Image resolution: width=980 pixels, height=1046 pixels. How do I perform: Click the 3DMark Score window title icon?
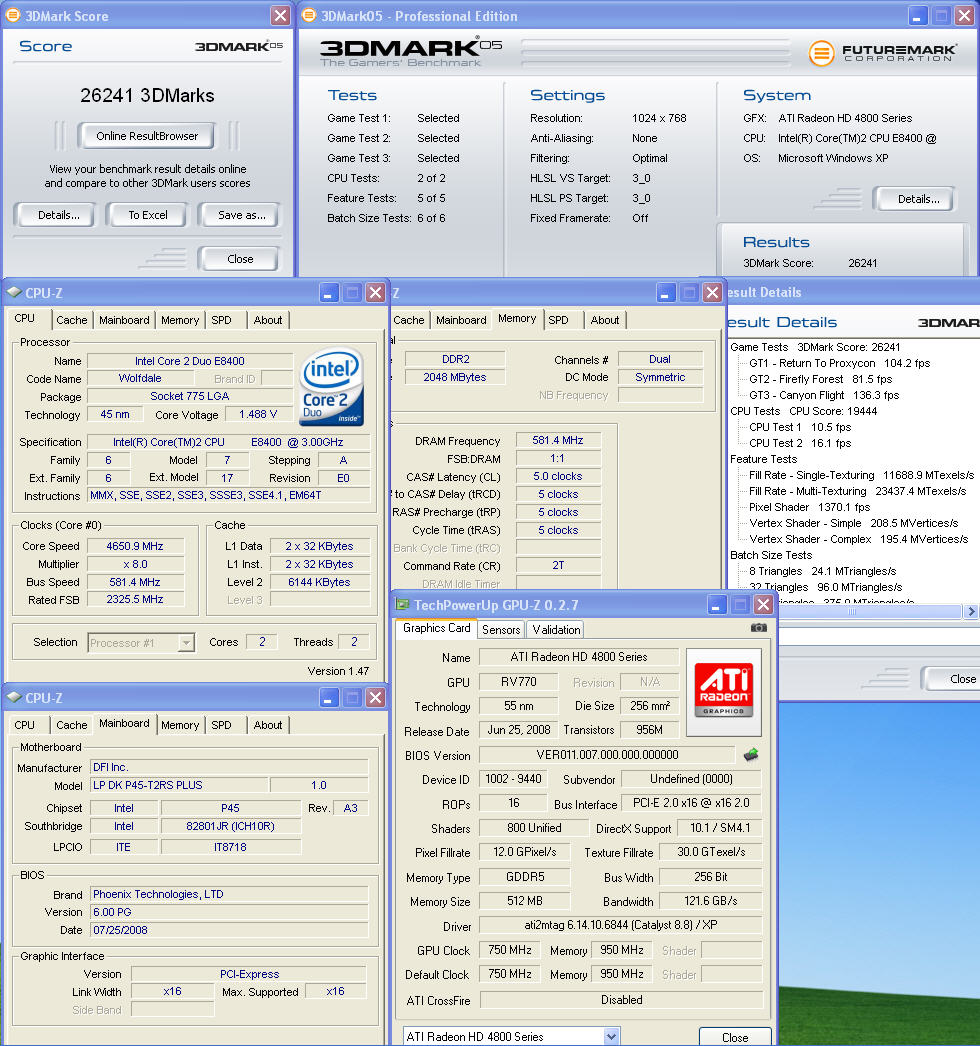(13, 15)
